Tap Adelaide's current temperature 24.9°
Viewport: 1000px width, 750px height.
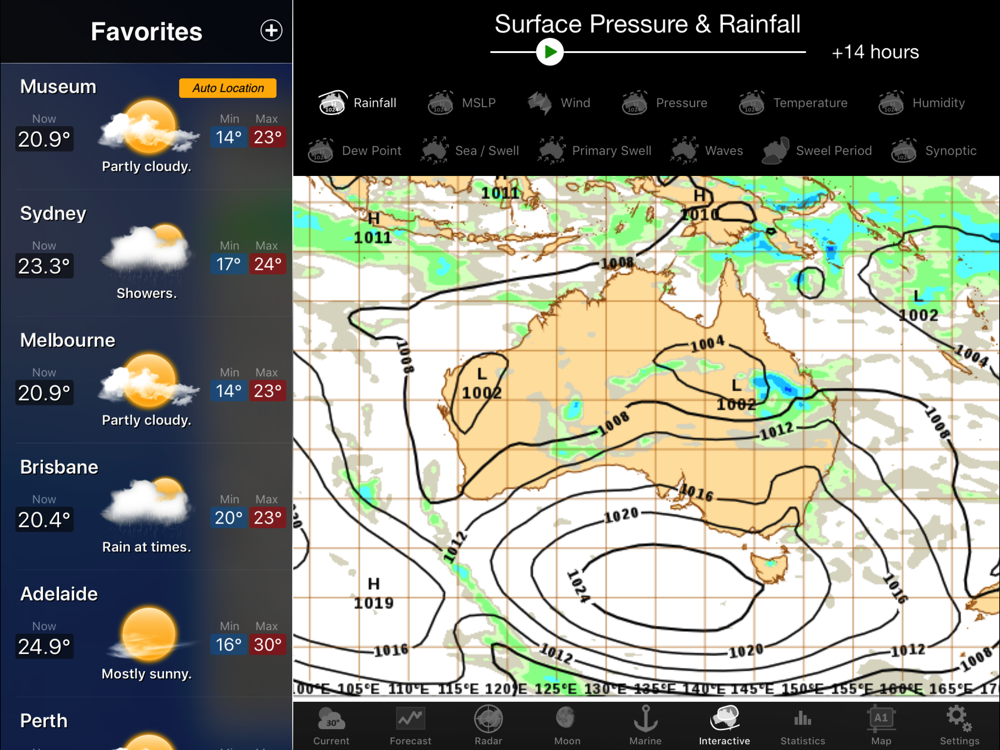44,647
